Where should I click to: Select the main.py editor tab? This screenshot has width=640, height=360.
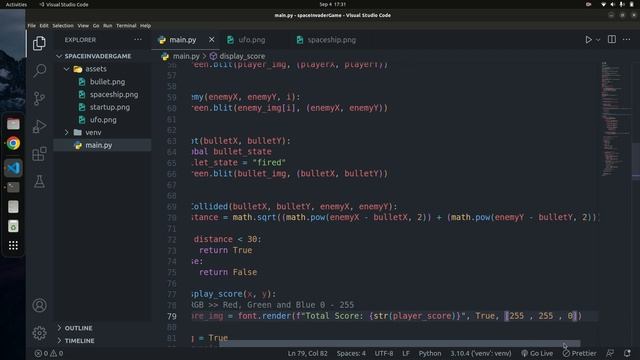tap(183, 40)
